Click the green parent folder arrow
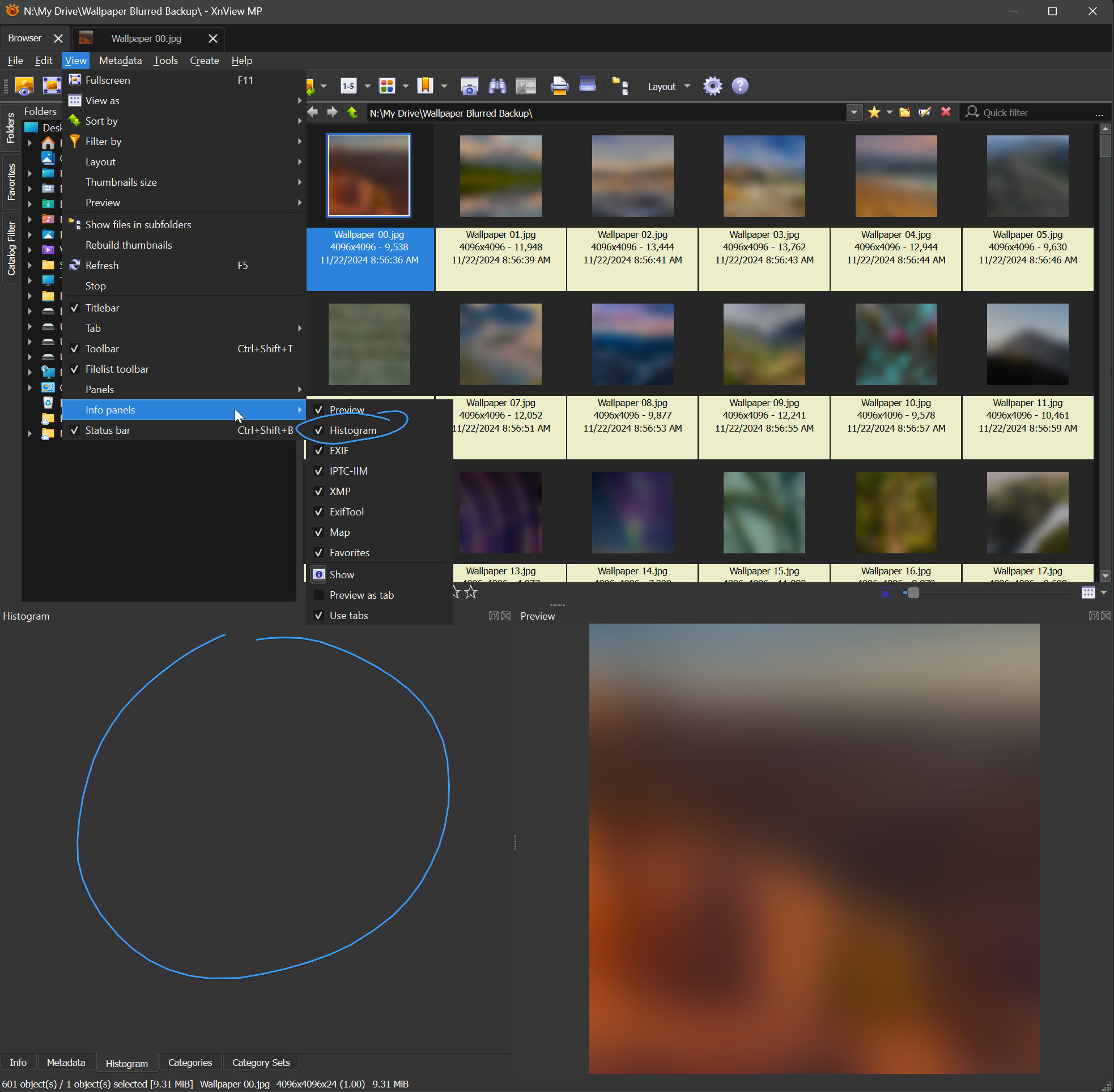1114x1092 pixels. [352, 112]
